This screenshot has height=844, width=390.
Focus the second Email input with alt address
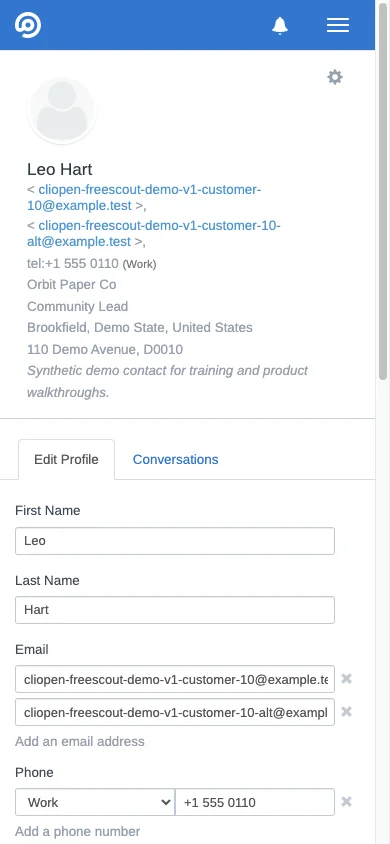[175, 712]
